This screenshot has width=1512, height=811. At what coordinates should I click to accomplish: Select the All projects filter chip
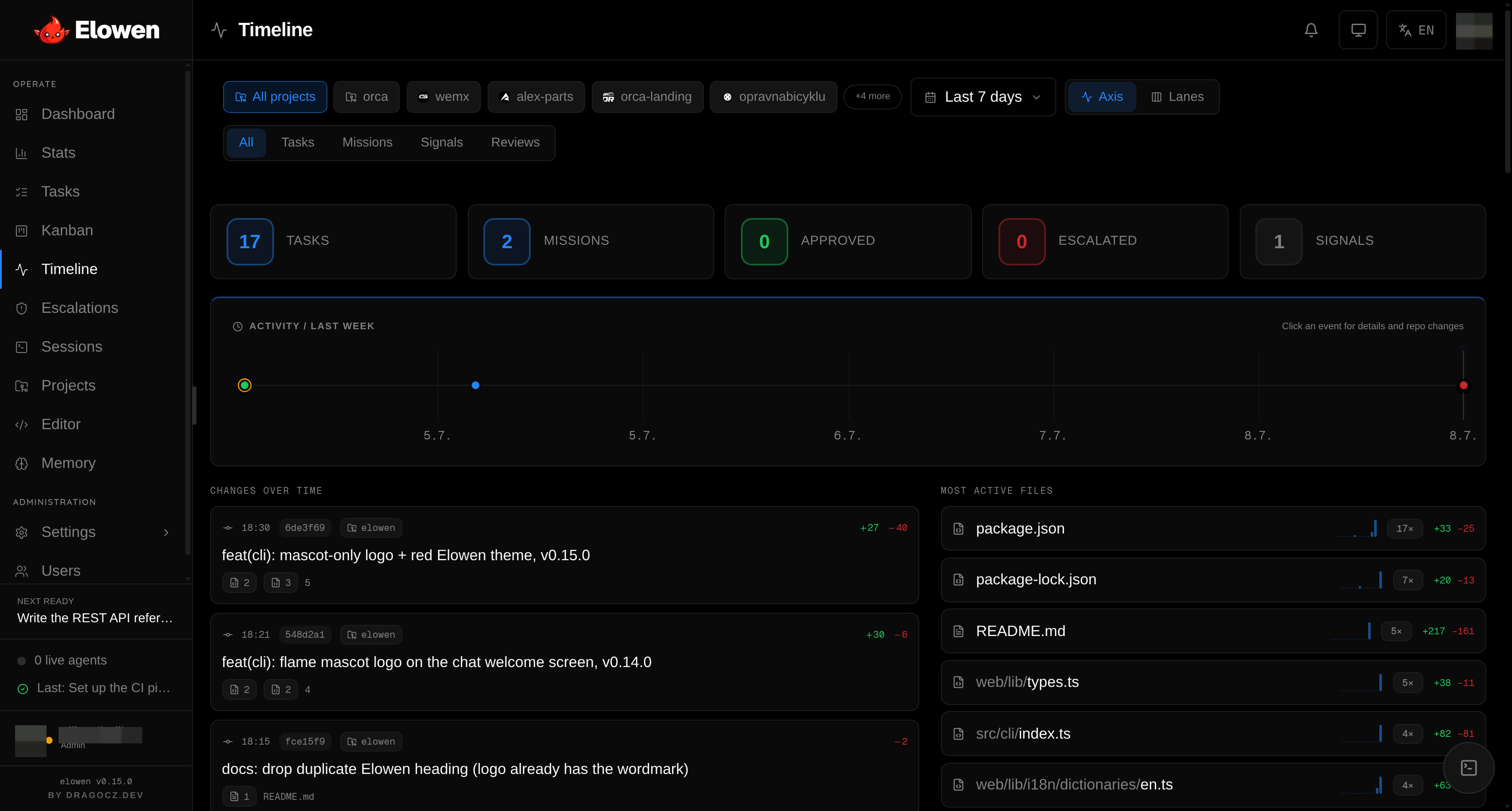click(275, 97)
